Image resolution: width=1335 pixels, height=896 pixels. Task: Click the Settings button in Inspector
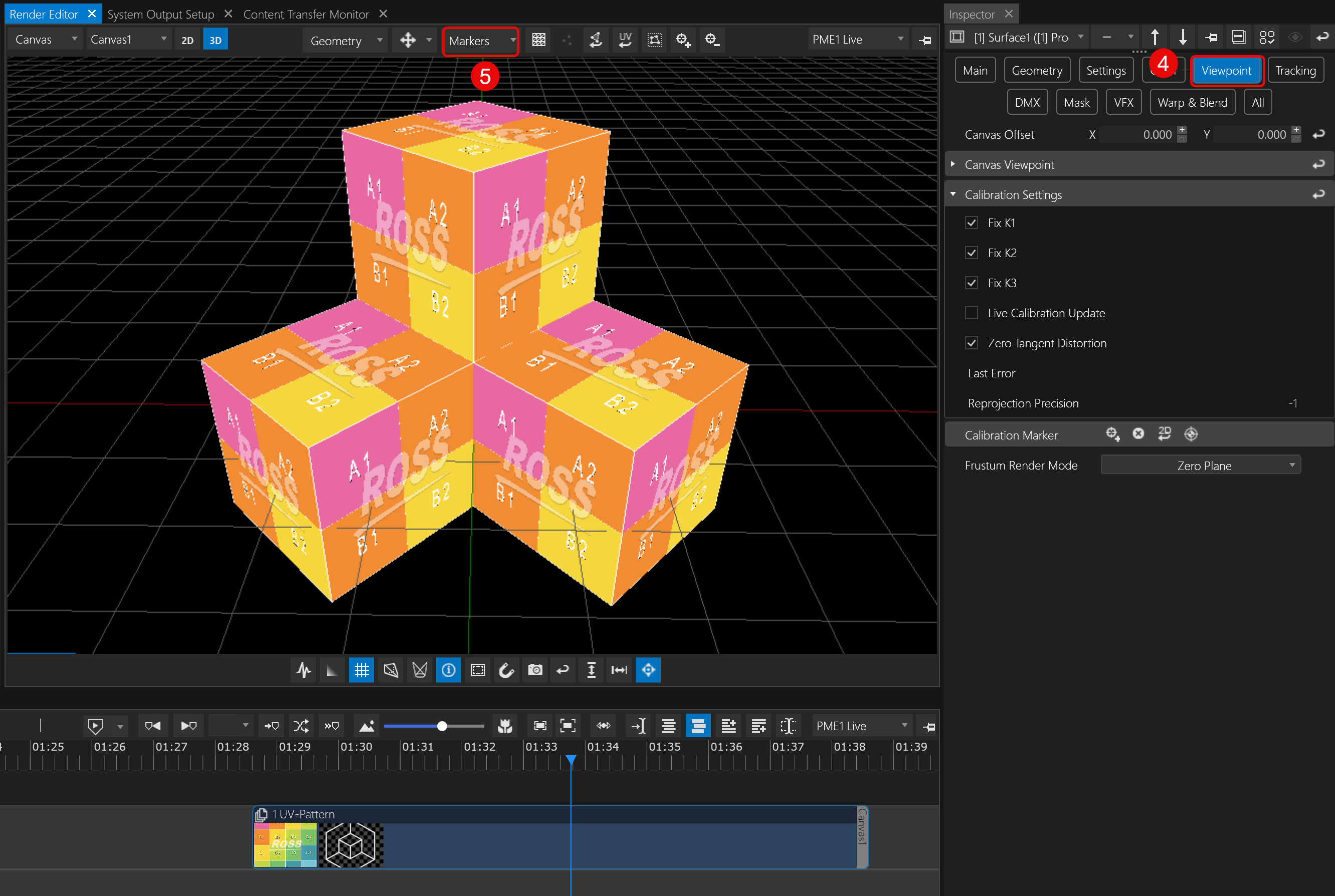tap(1106, 70)
